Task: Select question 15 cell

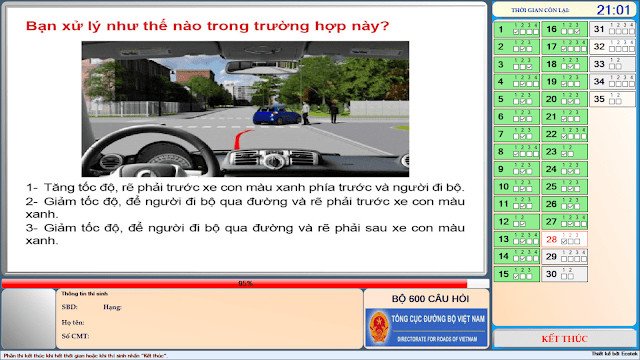Action: (517, 274)
